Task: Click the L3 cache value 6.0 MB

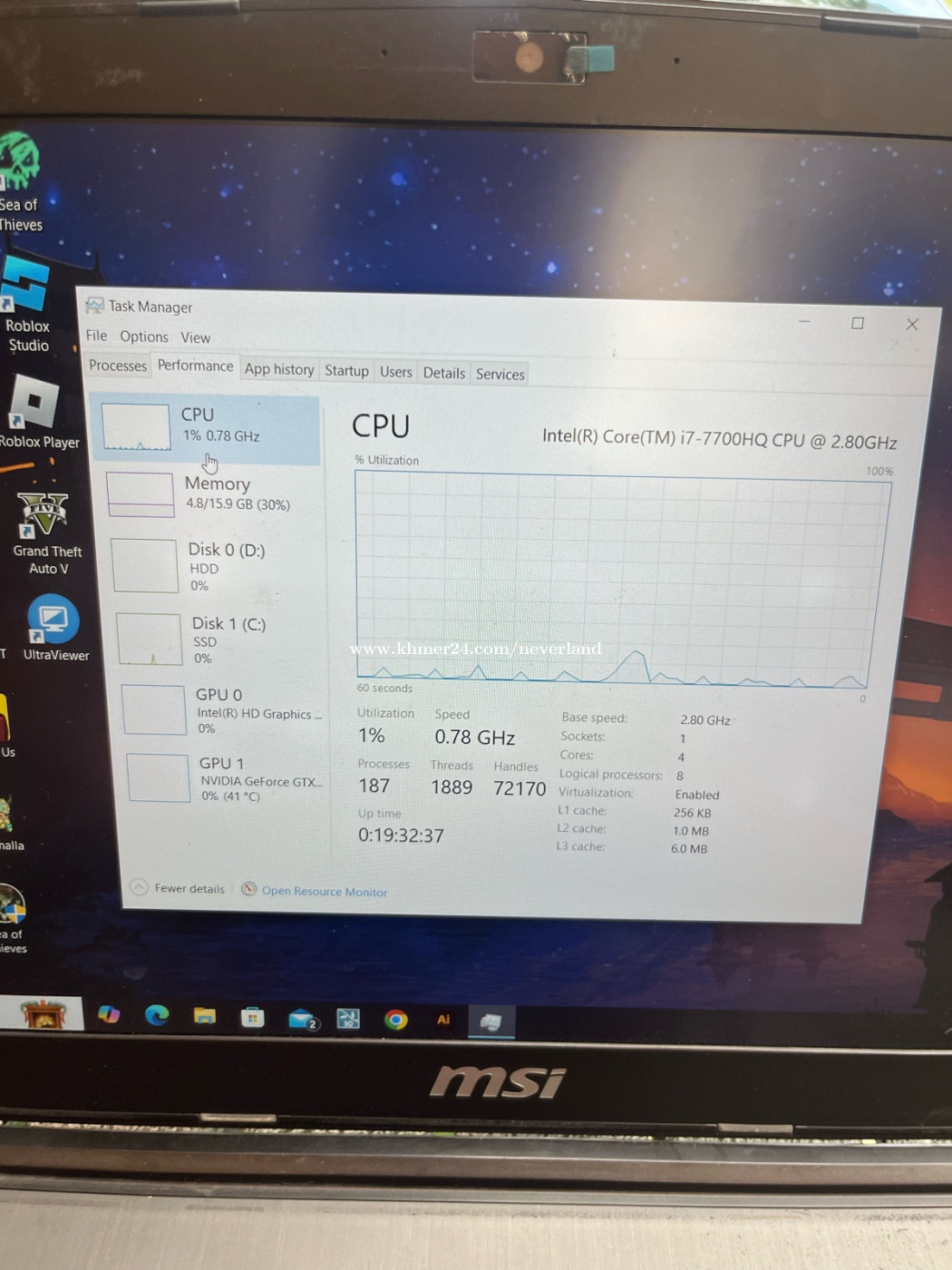Action: point(689,849)
